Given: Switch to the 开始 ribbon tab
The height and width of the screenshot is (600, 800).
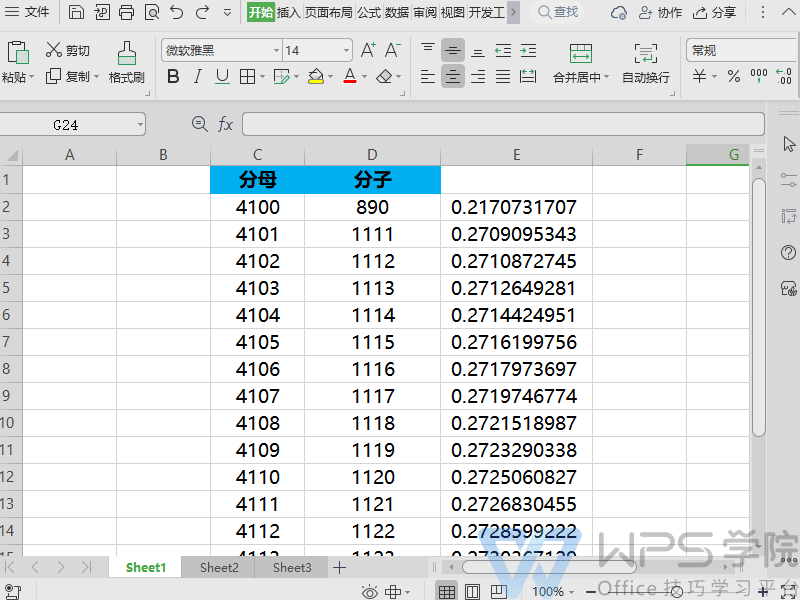Looking at the screenshot, I should pos(261,12).
